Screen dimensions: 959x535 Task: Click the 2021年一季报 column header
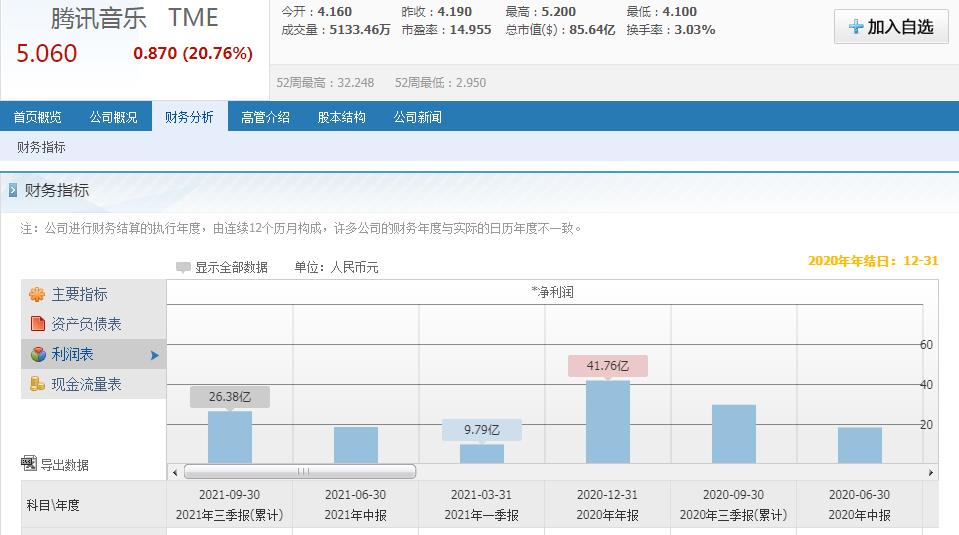[x=482, y=504]
